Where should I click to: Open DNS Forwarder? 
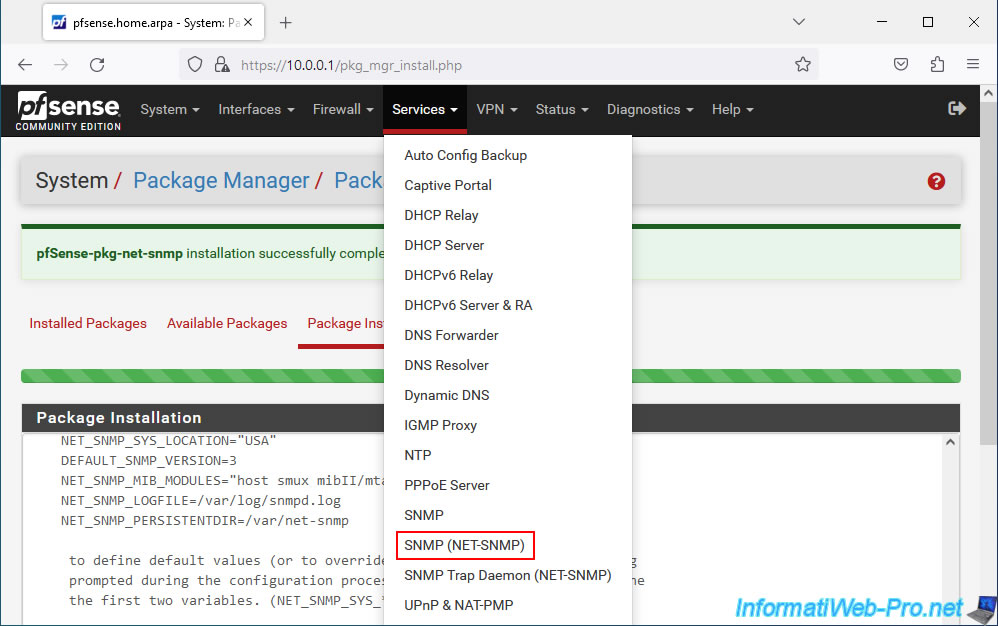pyautogui.click(x=451, y=335)
